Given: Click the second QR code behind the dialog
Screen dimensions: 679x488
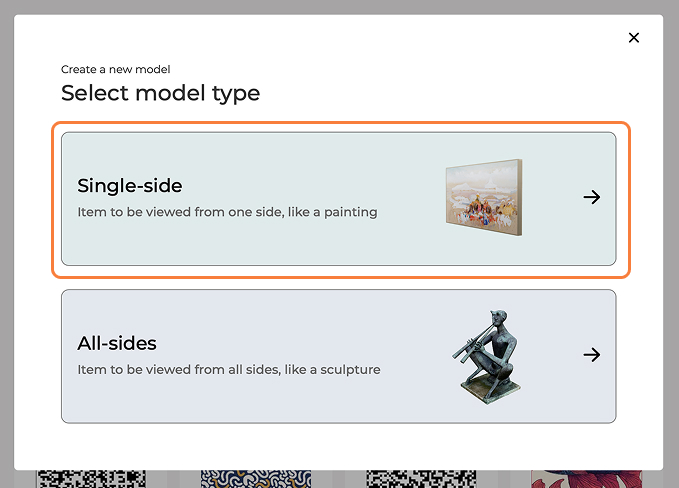Looking at the screenshot, I should [x=420, y=478].
